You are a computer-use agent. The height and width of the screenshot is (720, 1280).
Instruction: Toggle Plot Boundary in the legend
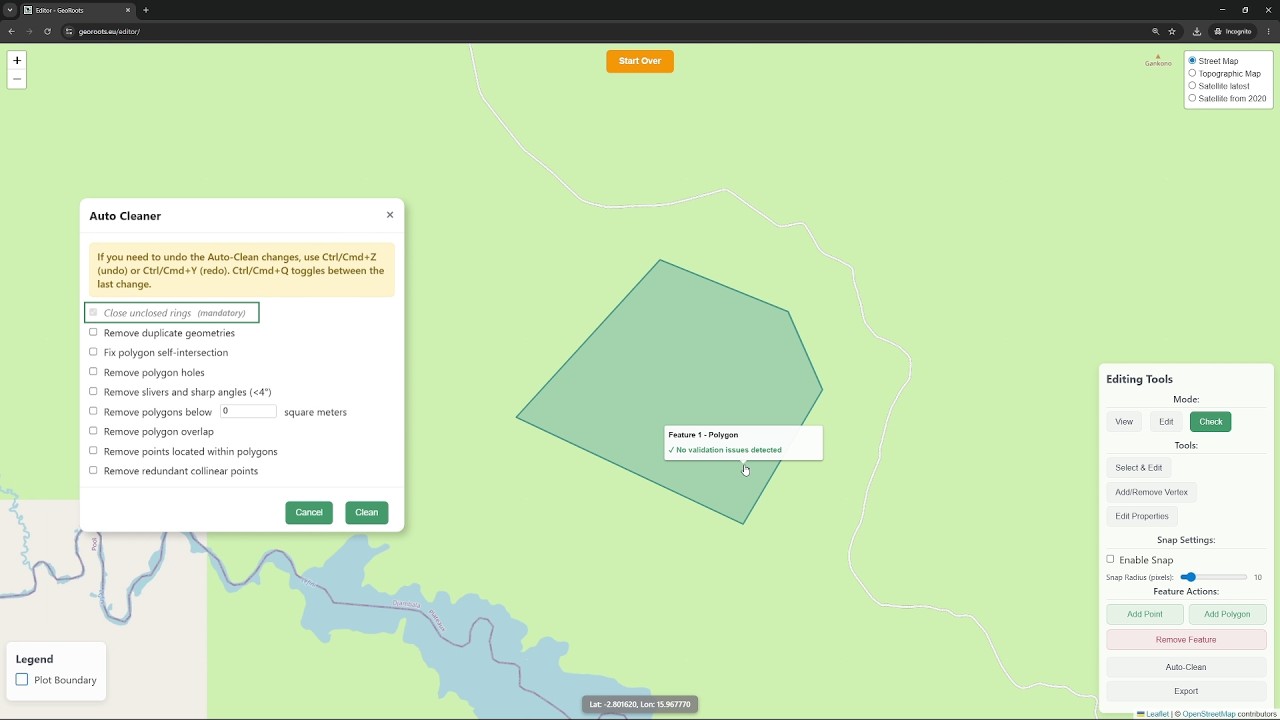[22, 680]
